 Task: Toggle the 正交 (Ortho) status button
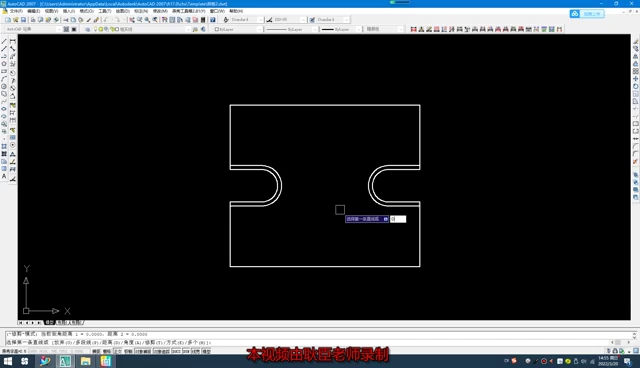[x=118, y=351]
